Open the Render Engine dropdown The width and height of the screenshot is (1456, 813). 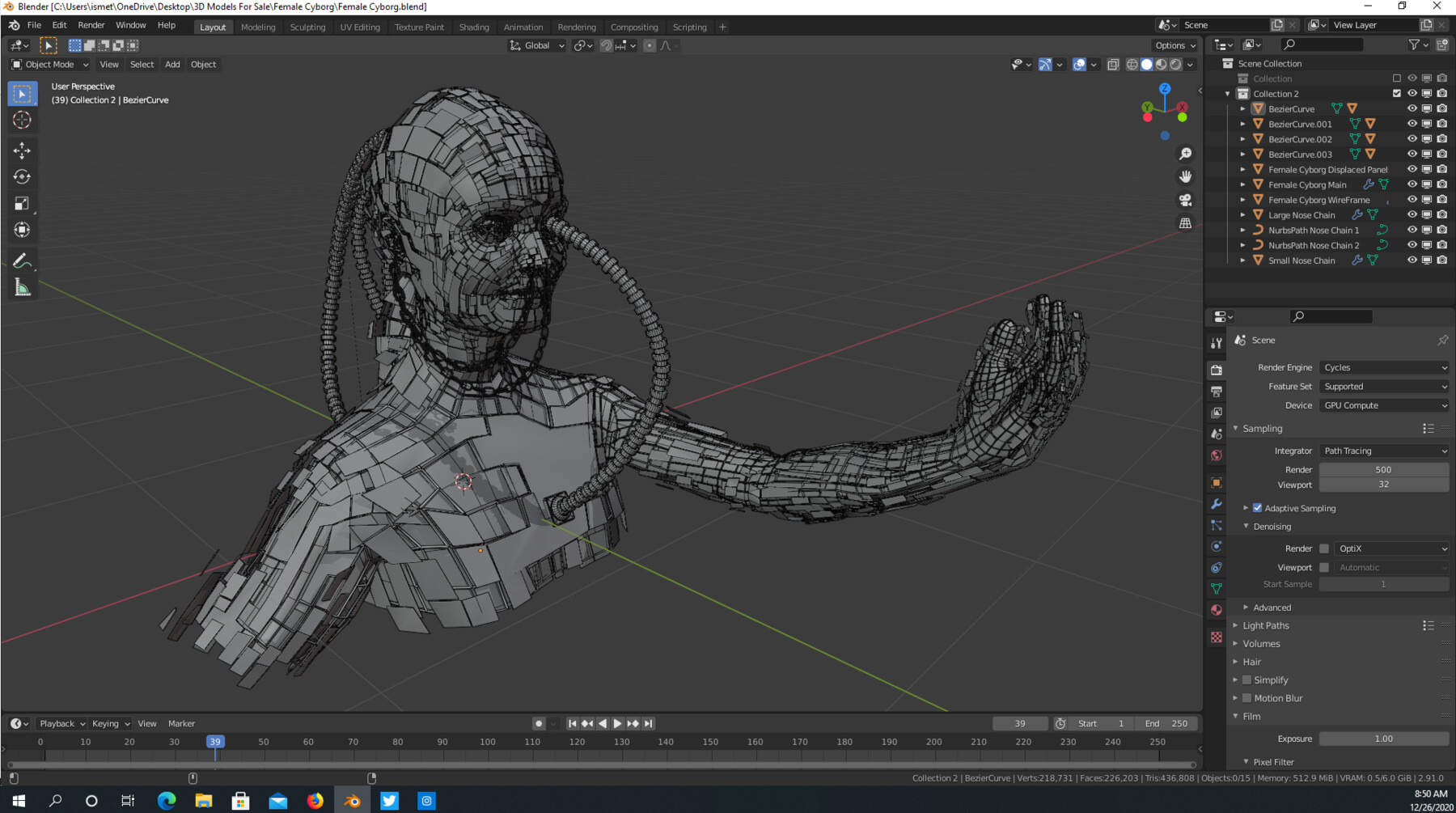(x=1384, y=367)
